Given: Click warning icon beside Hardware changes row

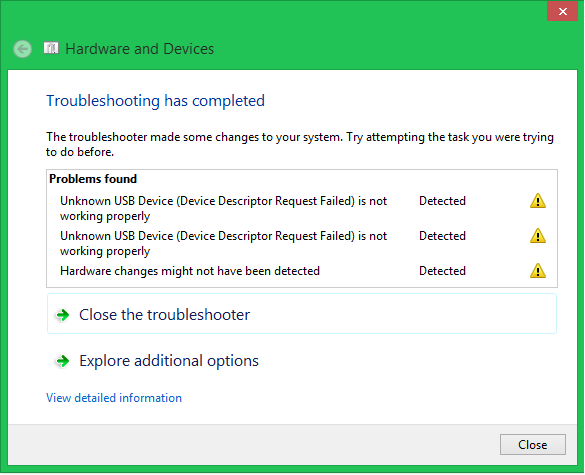Looking at the screenshot, I should tap(538, 271).
